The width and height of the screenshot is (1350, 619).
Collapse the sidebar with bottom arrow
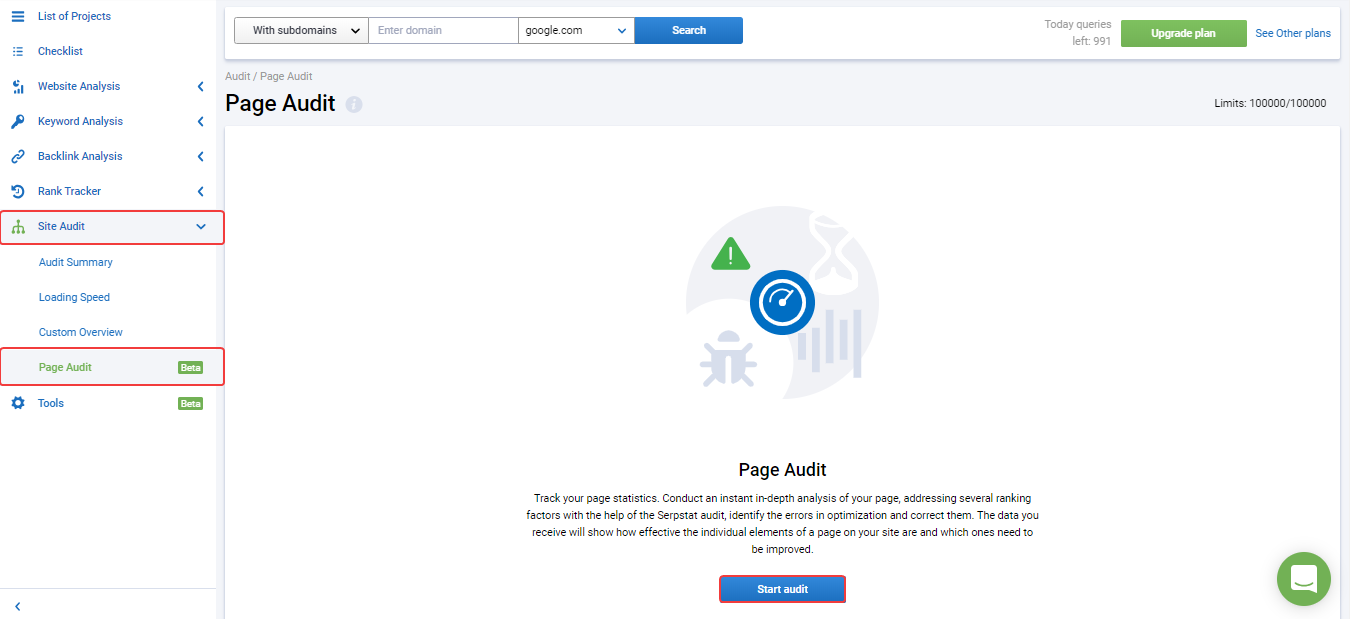click(x=17, y=606)
